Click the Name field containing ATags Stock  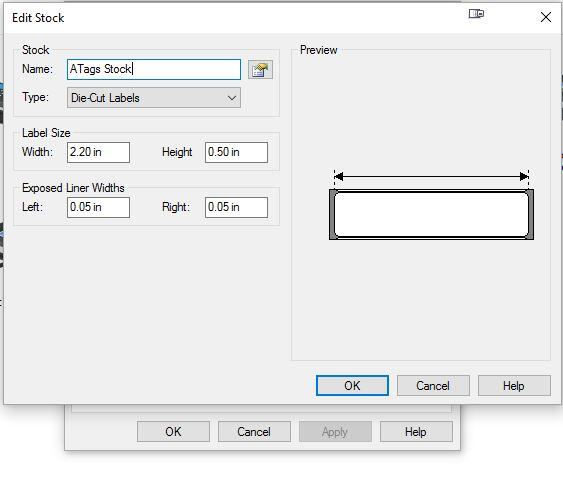(154, 69)
